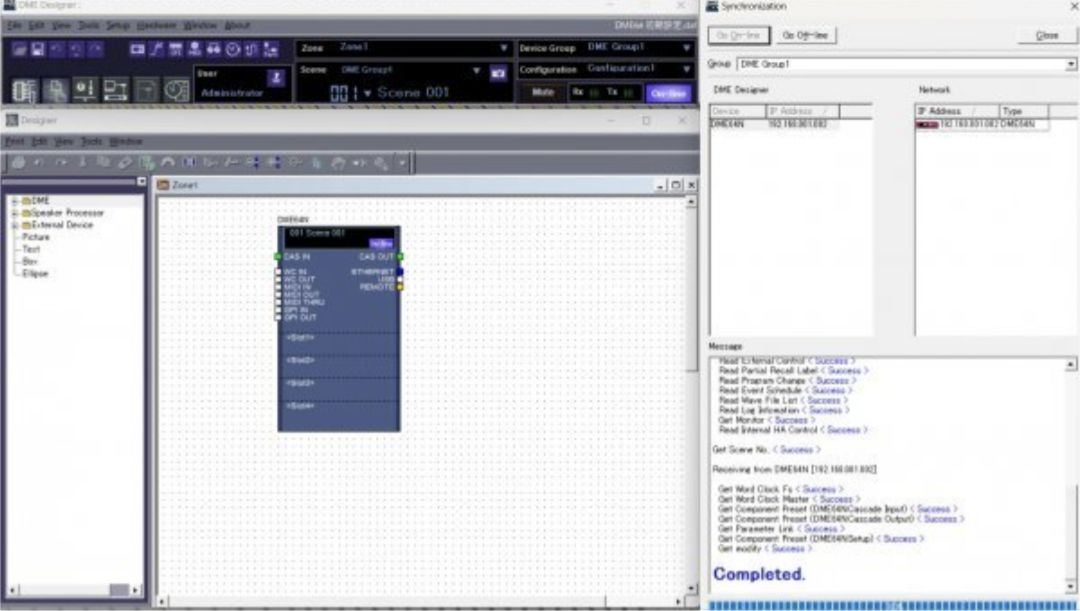The width and height of the screenshot is (1080, 611).
Task: Open the About menu
Action: (237, 25)
